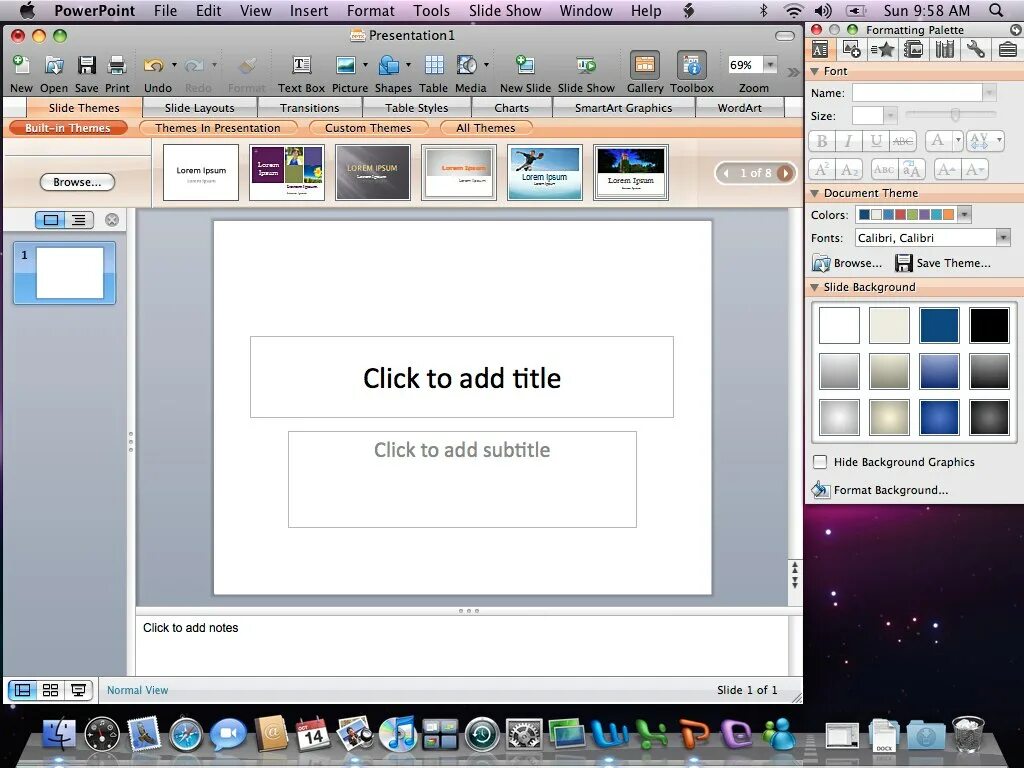Toggle Bold formatting
The height and width of the screenshot is (768, 1024).
click(x=822, y=140)
